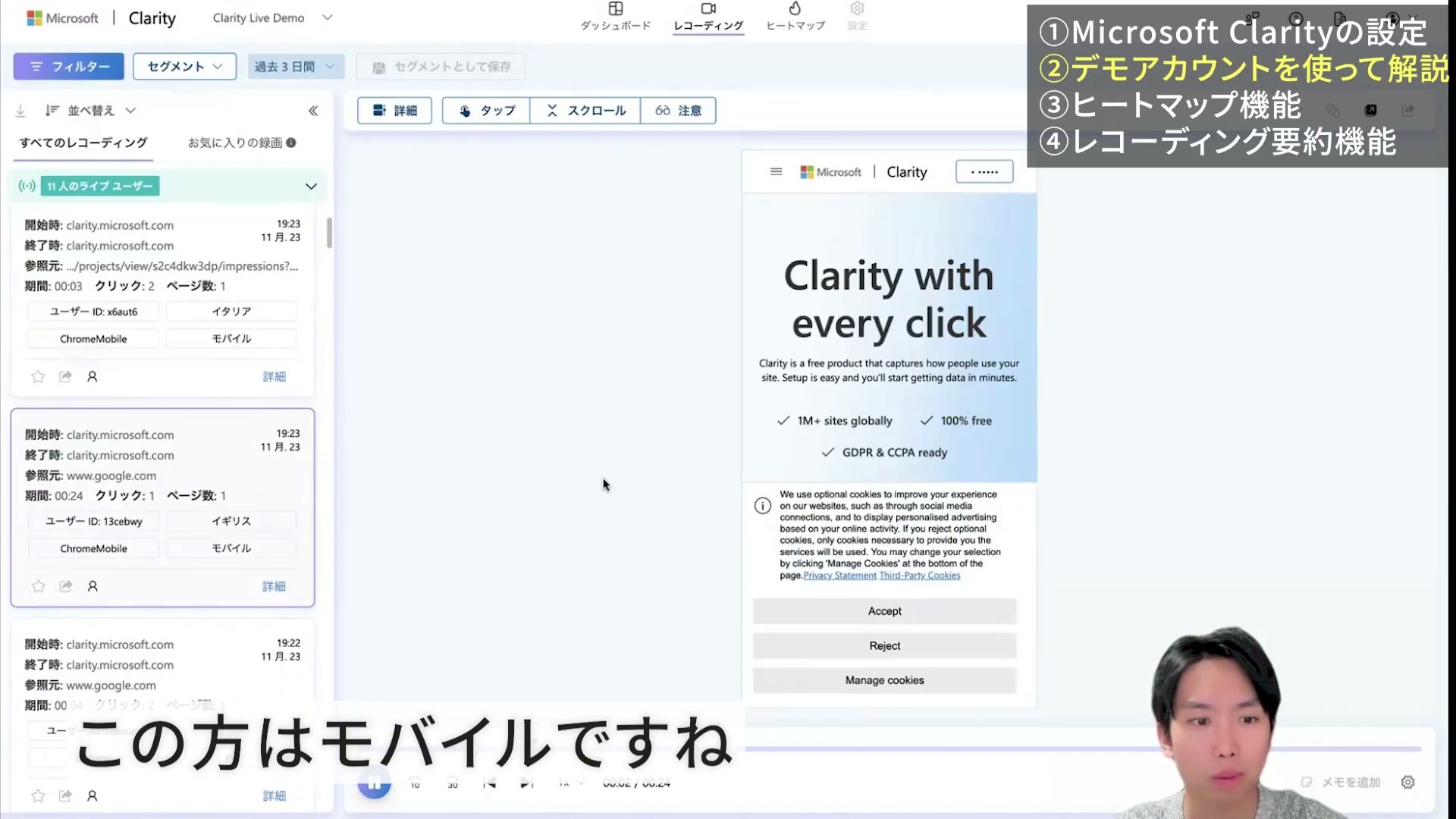1456x819 pixels.
Task: Open player settings gear icon
Action: click(1408, 783)
